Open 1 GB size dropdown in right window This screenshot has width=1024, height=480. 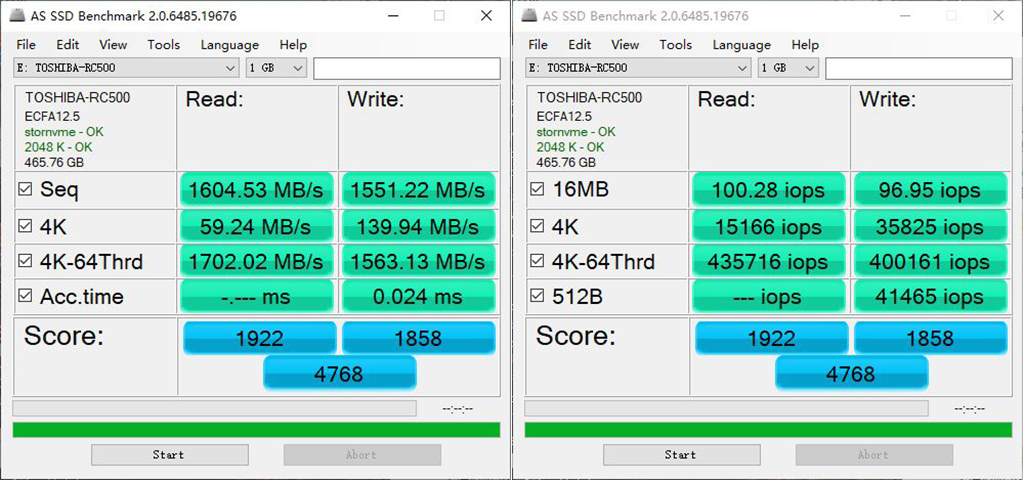point(788,68)
